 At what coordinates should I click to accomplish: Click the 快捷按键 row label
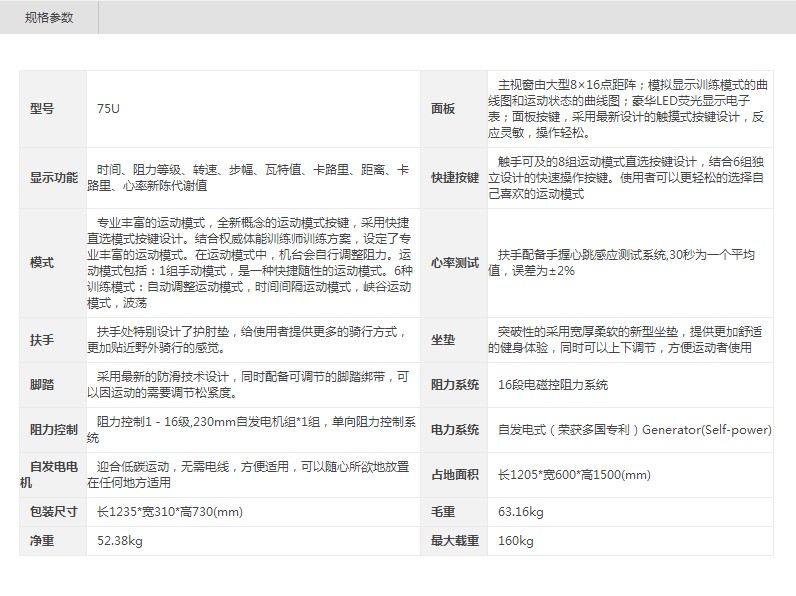454,177
